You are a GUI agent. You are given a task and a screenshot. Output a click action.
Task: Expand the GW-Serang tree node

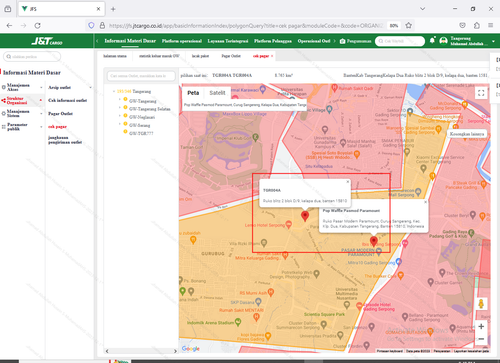pos(119,124)
